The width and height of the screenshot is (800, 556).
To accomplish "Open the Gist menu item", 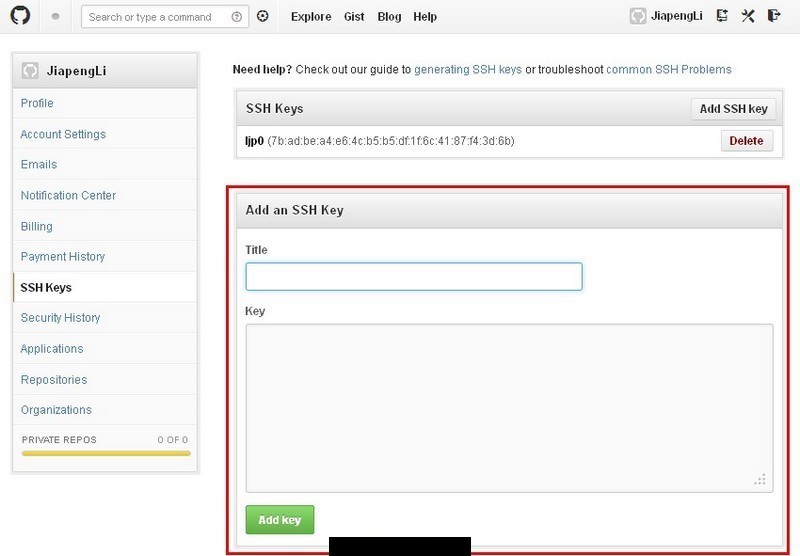I will [354, 17].
